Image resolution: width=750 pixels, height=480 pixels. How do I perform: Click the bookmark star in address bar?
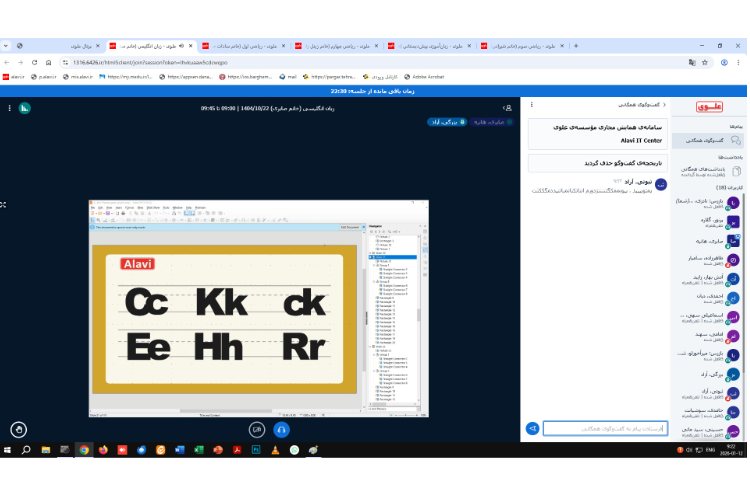(x=706, y=61)
